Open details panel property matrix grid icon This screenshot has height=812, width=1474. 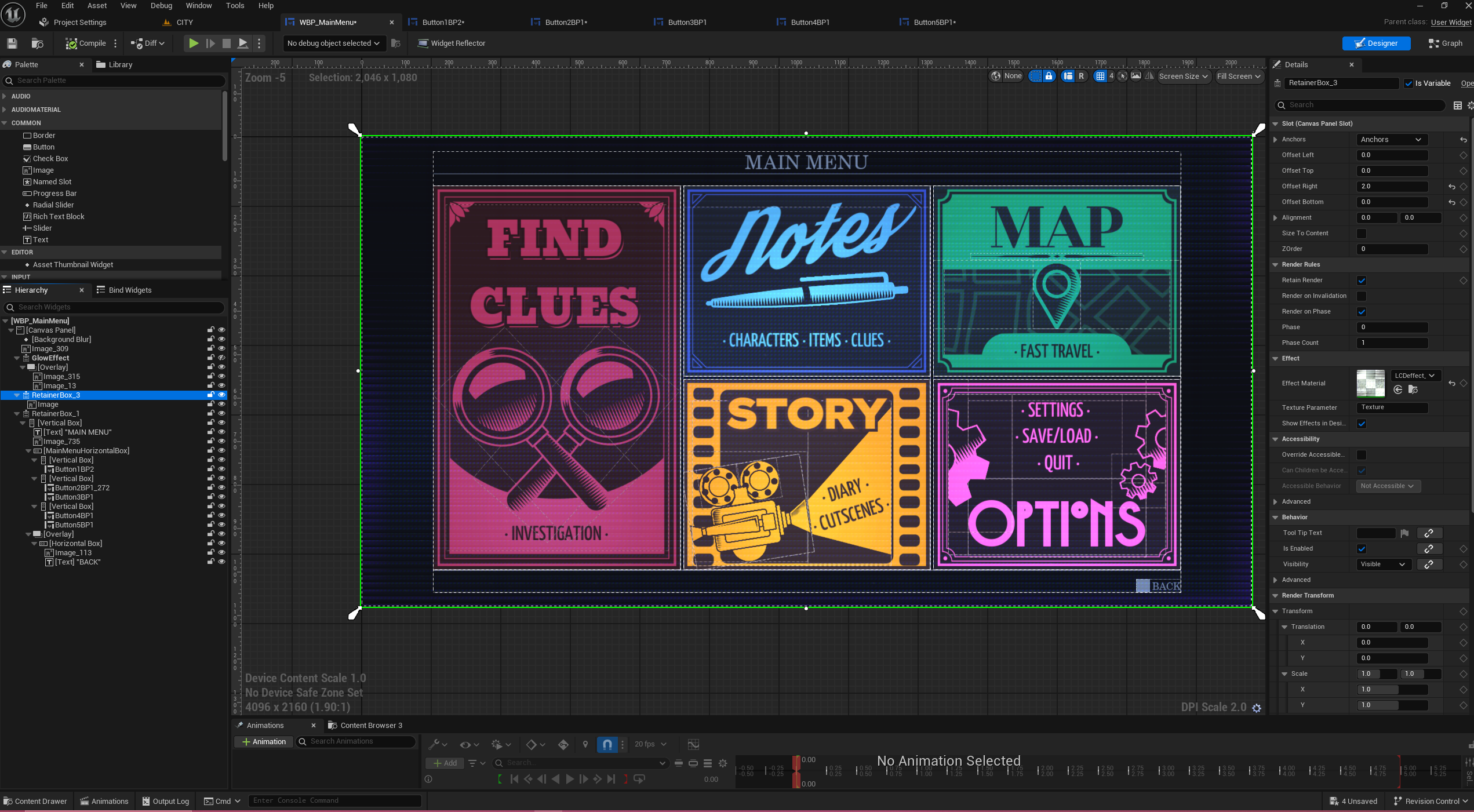click(x=1458, y=105)
